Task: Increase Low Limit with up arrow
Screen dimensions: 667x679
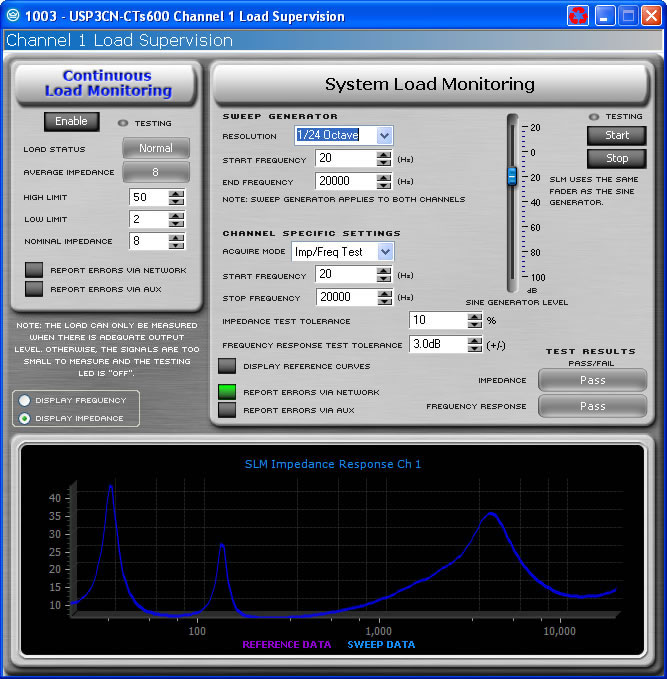Action: tap(176, 215)
